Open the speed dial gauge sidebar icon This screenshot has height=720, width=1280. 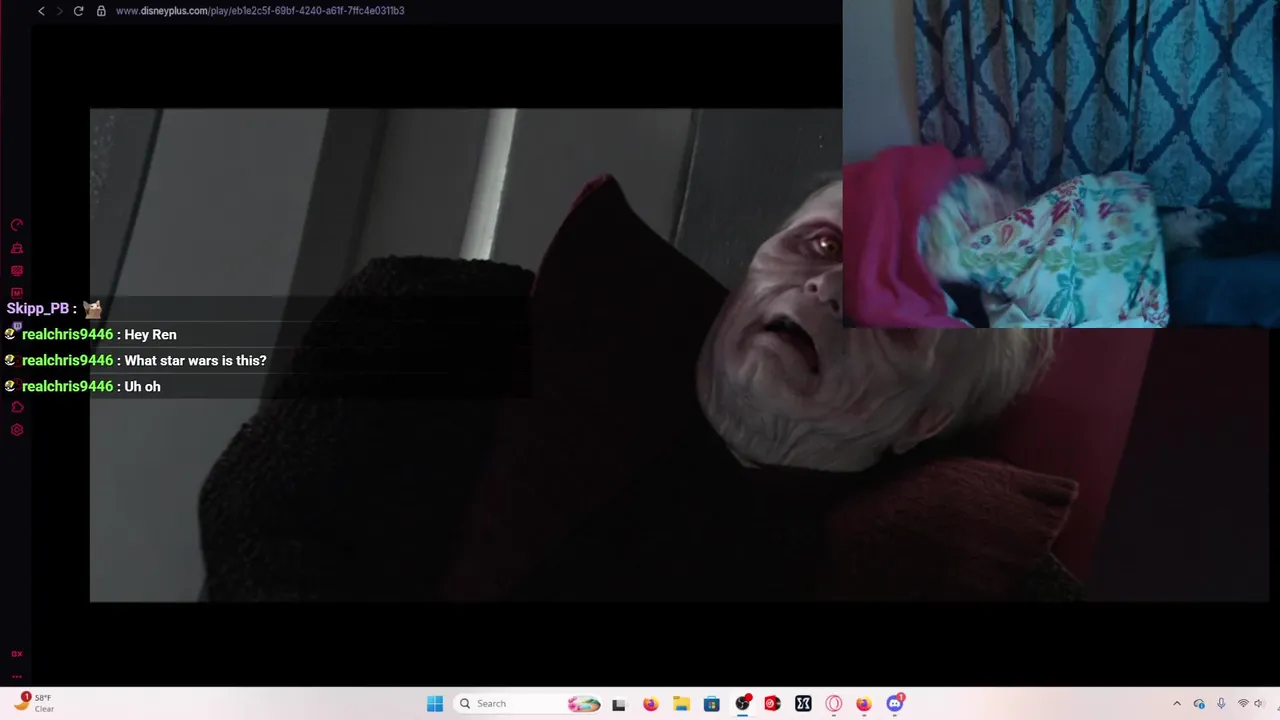click(x=17, y=225)
